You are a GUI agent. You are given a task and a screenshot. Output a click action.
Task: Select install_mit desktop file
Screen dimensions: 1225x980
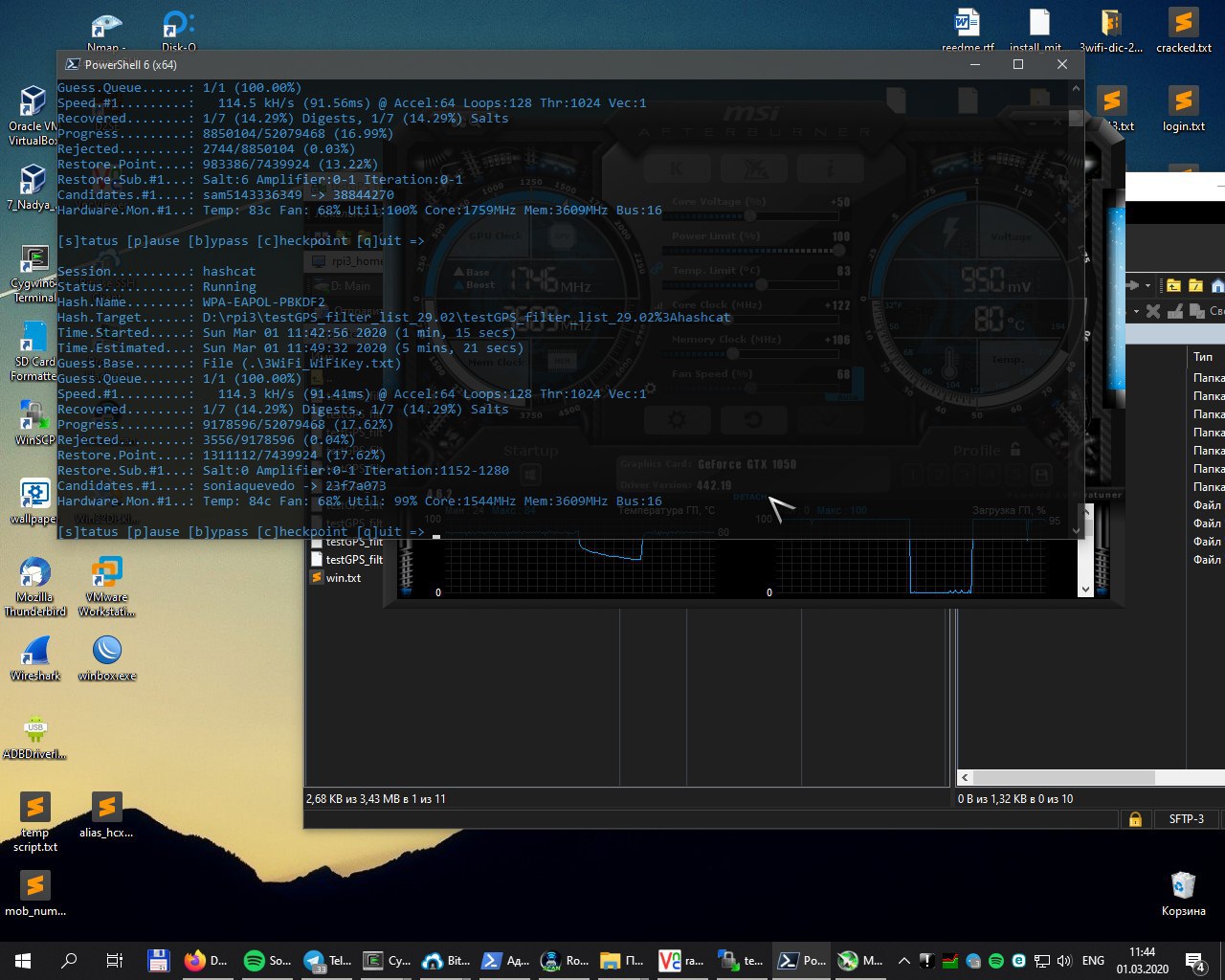click(x=1039, y=31)
